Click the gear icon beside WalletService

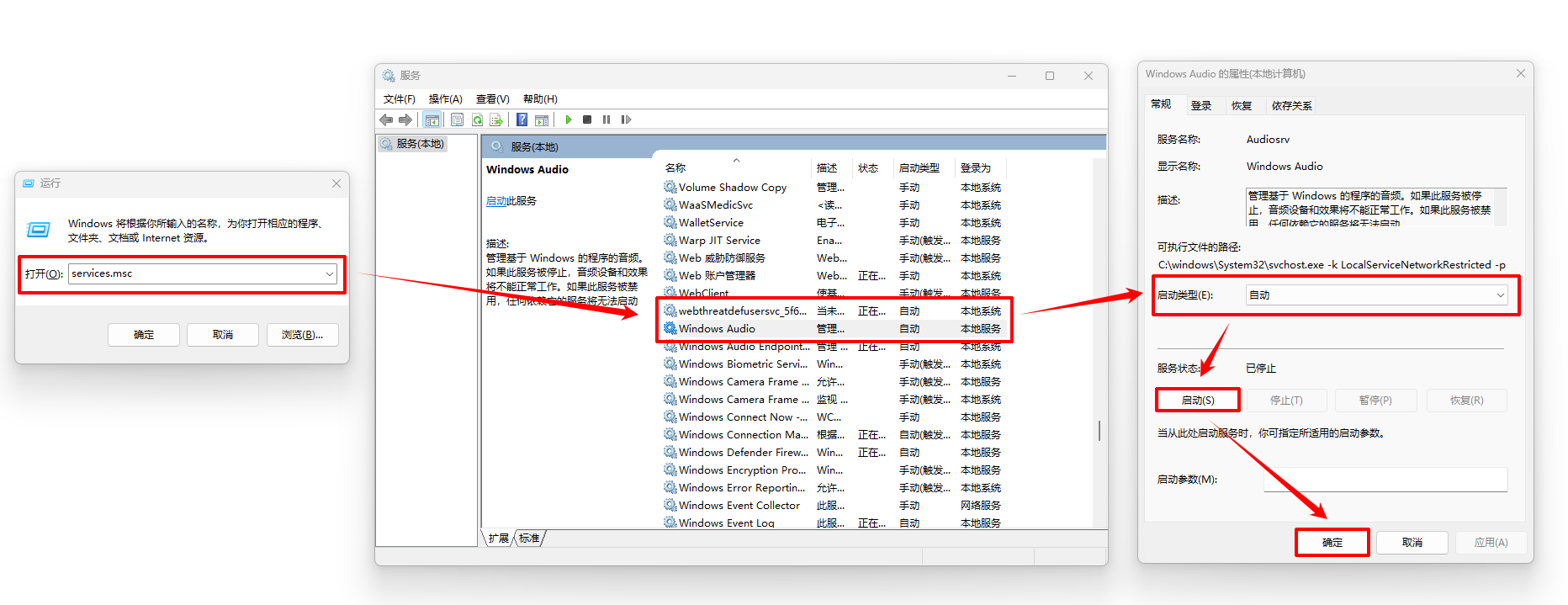point(670,222)
